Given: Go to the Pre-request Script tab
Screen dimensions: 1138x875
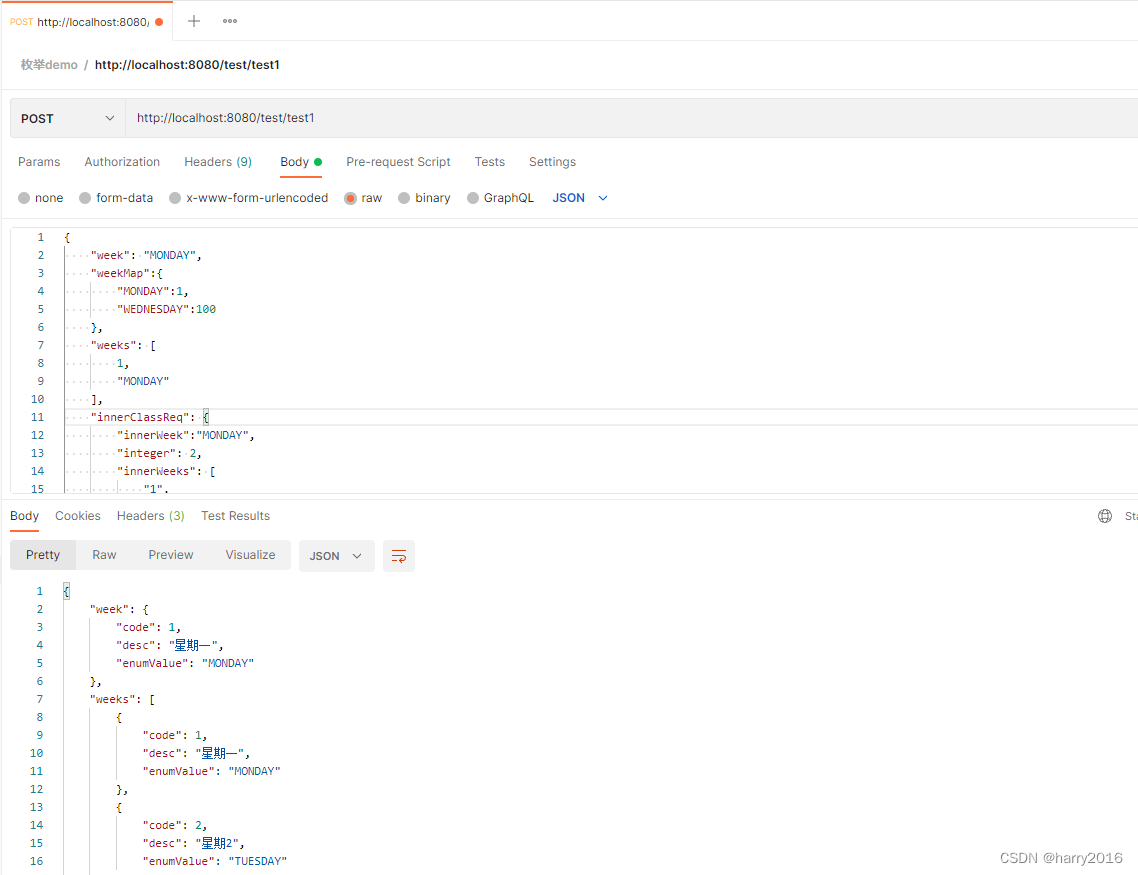Looking at the screenshot, I should 398,162.
